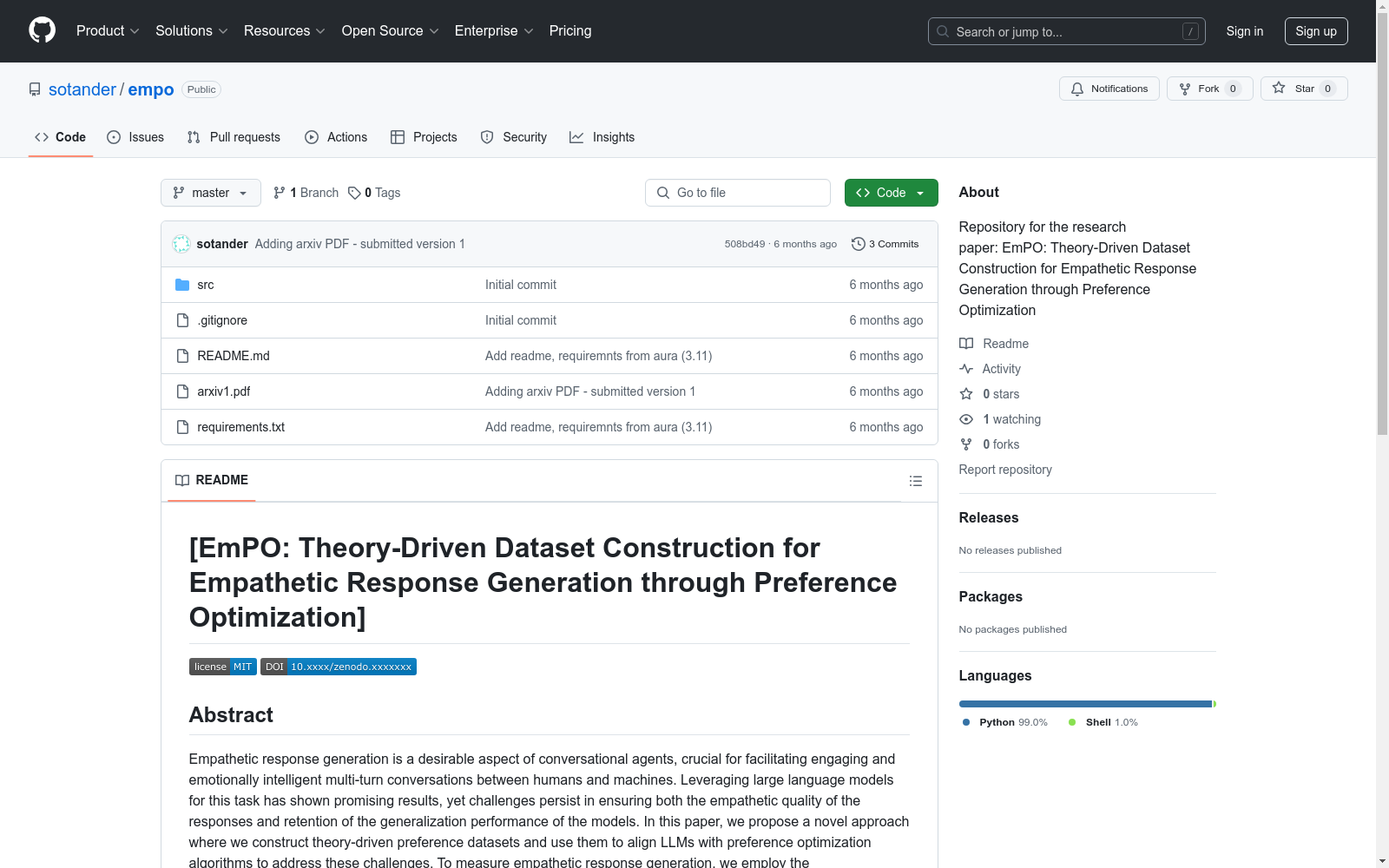
Task: Switch to the Pull requests tab
Action: 234,137
